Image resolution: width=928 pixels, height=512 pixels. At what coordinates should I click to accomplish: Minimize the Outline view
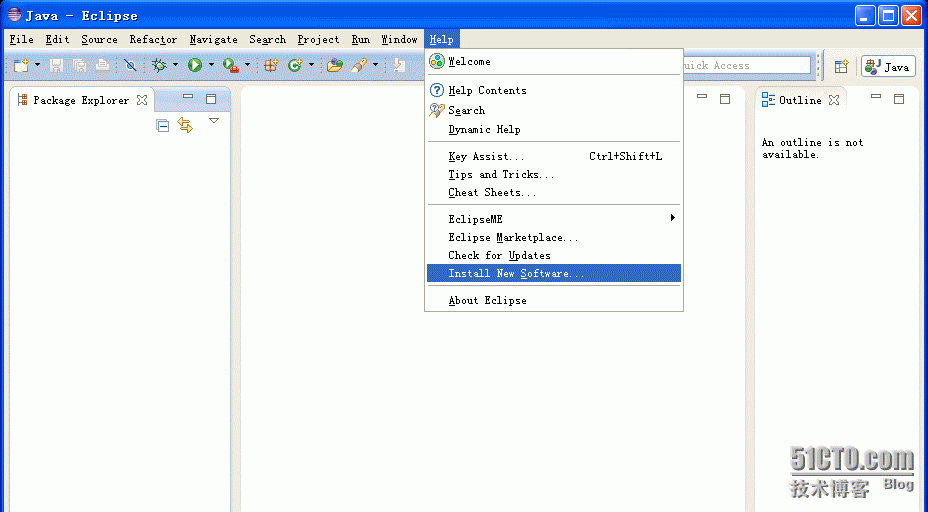[876, 96]
